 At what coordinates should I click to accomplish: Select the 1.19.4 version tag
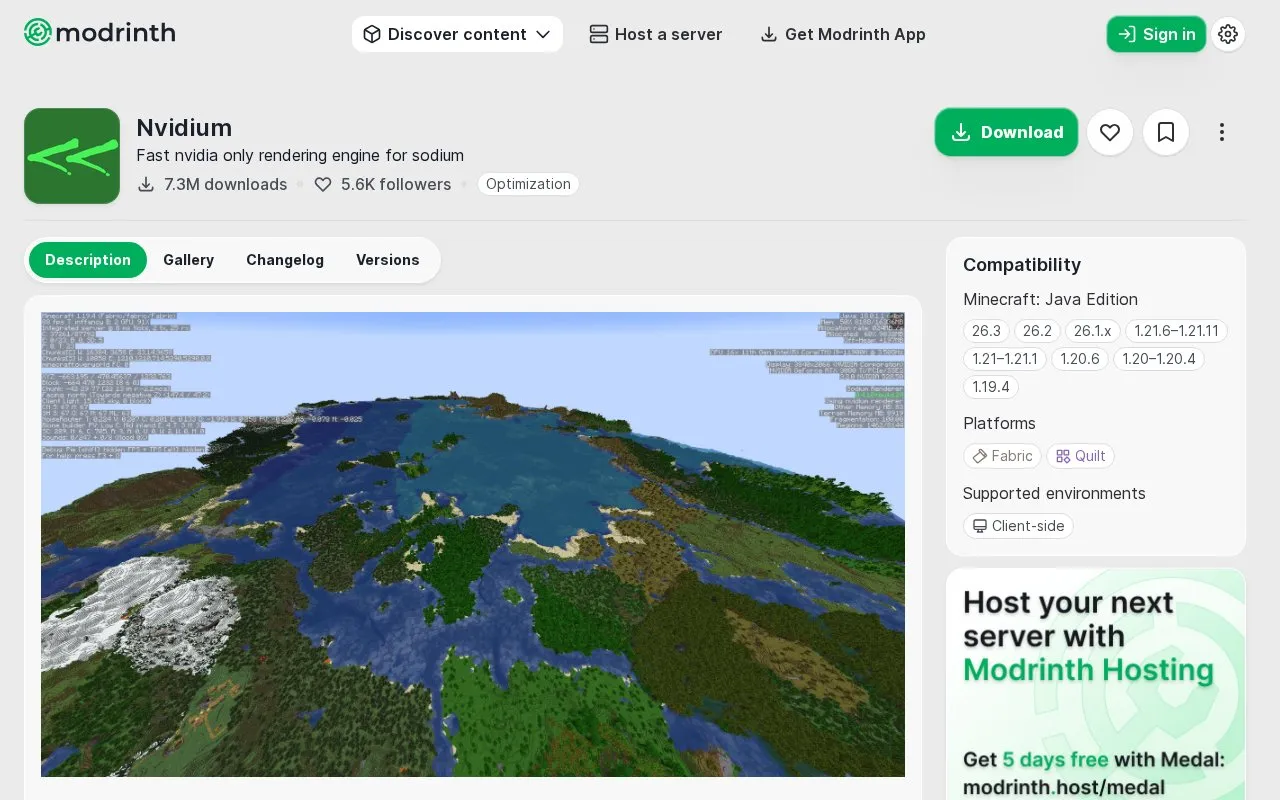(x=991, y=387)
